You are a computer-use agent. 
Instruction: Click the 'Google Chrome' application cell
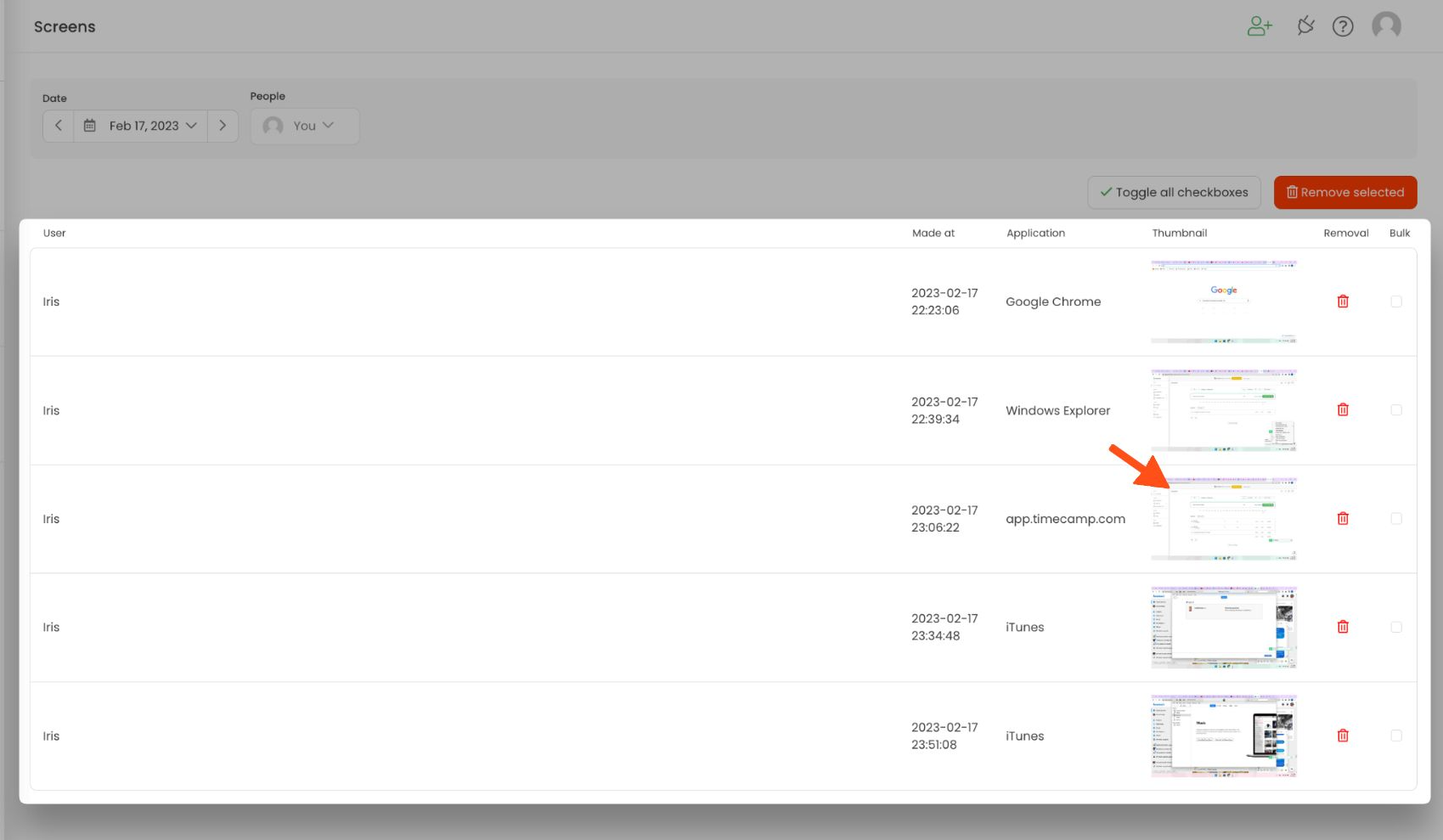pyautogui.click(x=1053, y=302)
